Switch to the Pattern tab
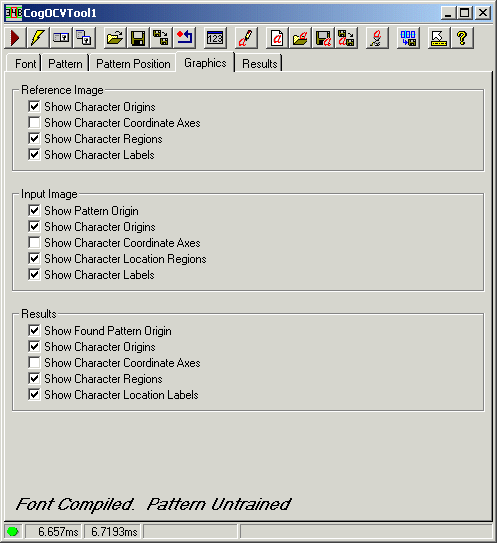497x543 pixels. coord(65,64)
